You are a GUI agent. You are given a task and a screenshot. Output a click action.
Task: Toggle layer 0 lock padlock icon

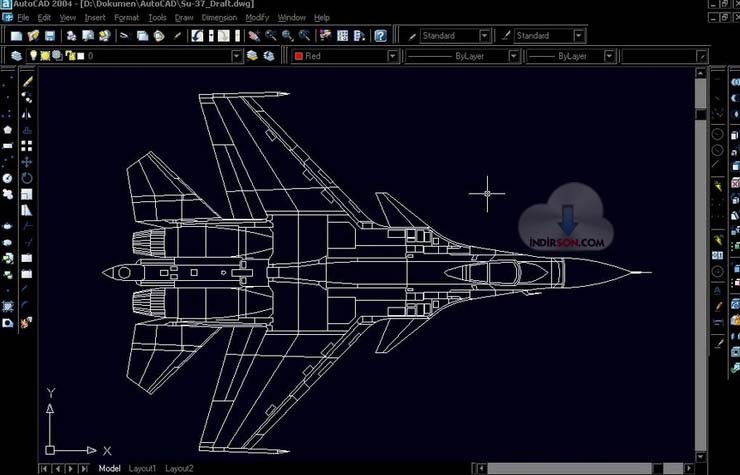coord(70,56)
